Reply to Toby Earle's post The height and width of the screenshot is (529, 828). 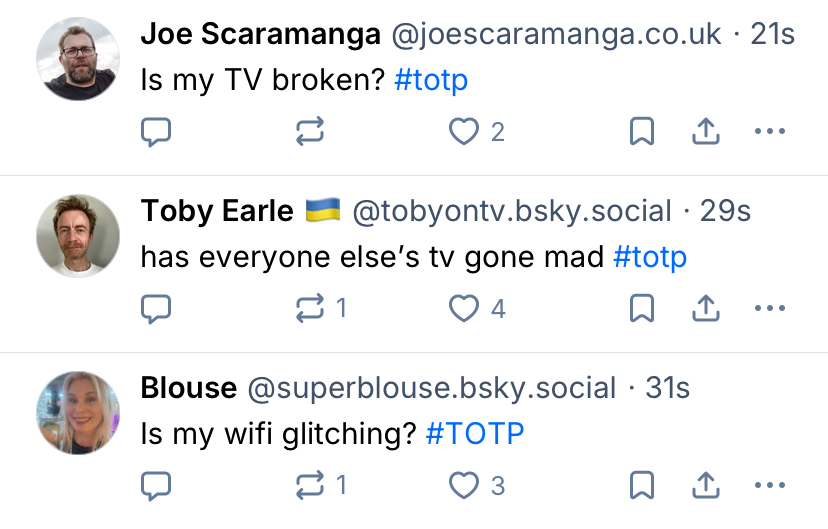(155, 308)
